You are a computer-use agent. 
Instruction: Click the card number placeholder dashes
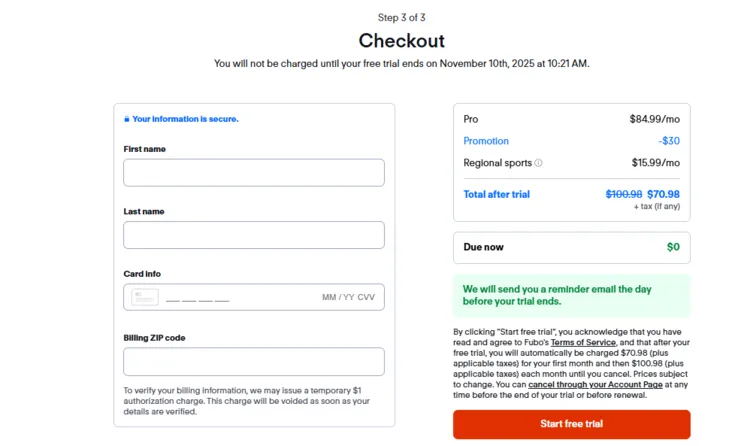click(x=198, y=298)
